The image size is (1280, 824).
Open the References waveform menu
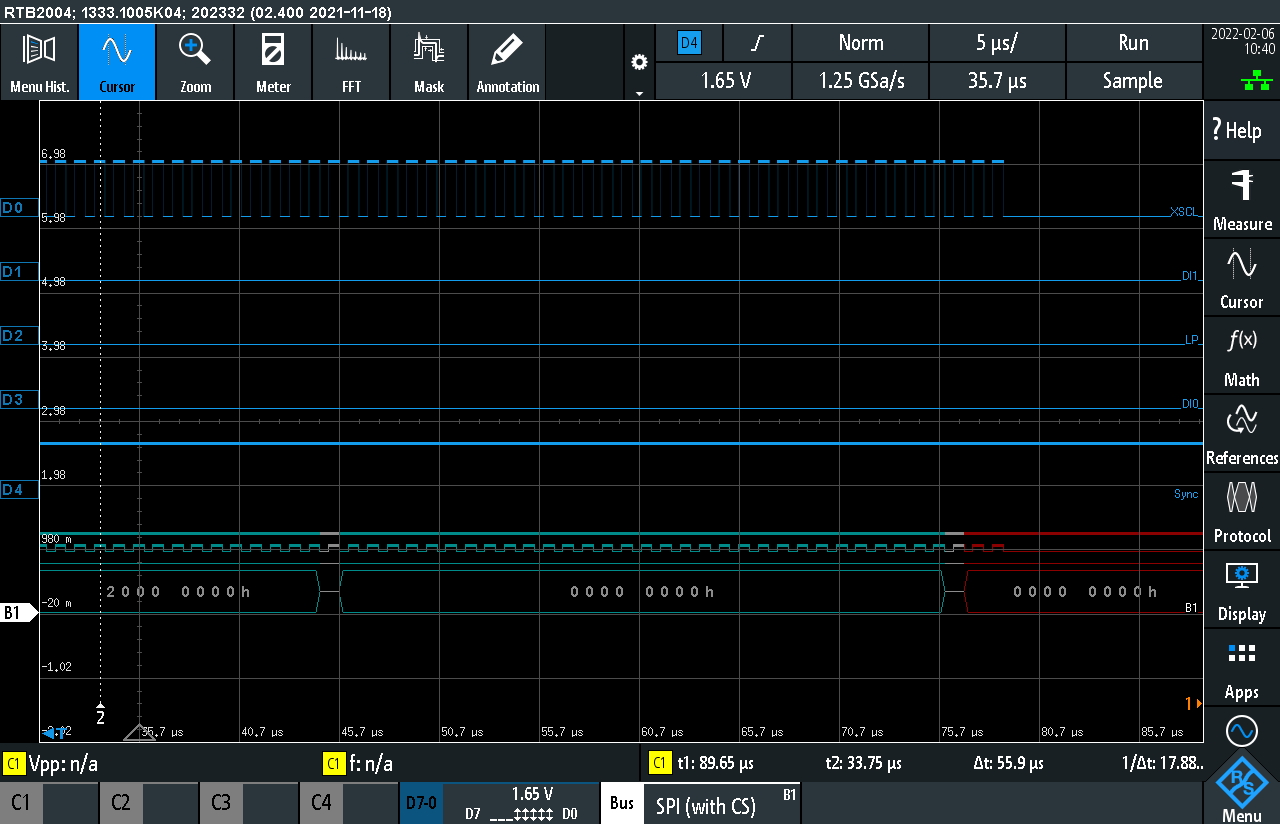coord(1241,434)
